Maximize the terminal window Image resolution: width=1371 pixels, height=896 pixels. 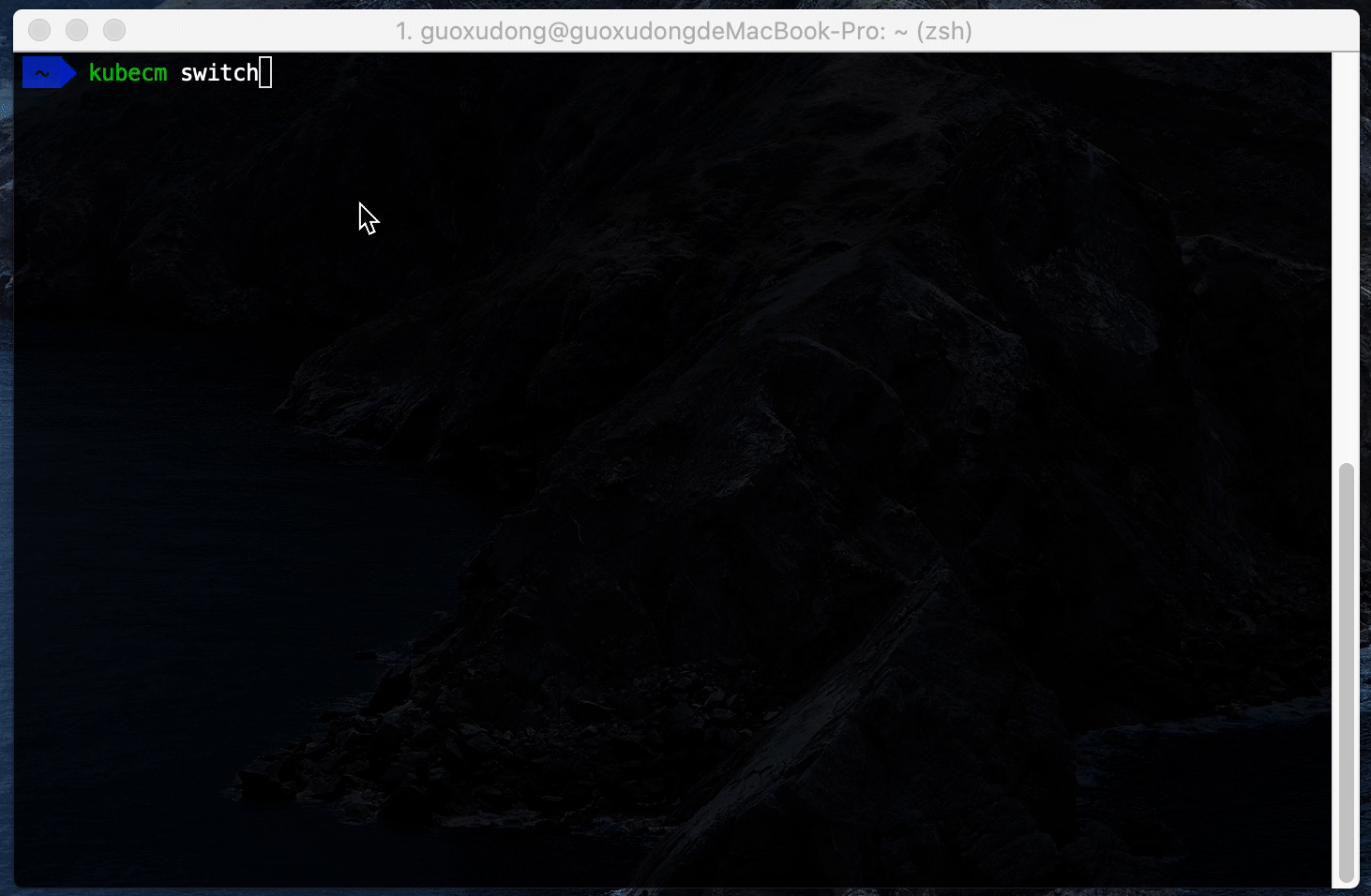pyautogui.click(x=114, y=31)
